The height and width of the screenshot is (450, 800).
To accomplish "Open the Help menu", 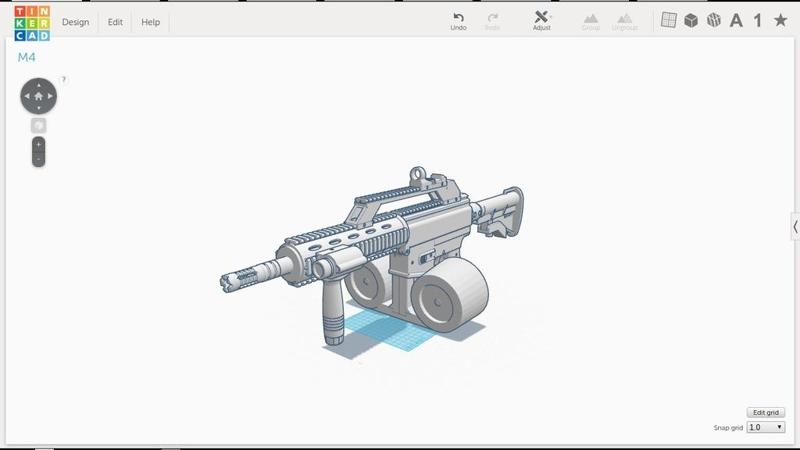I will [x=151, y=22].
